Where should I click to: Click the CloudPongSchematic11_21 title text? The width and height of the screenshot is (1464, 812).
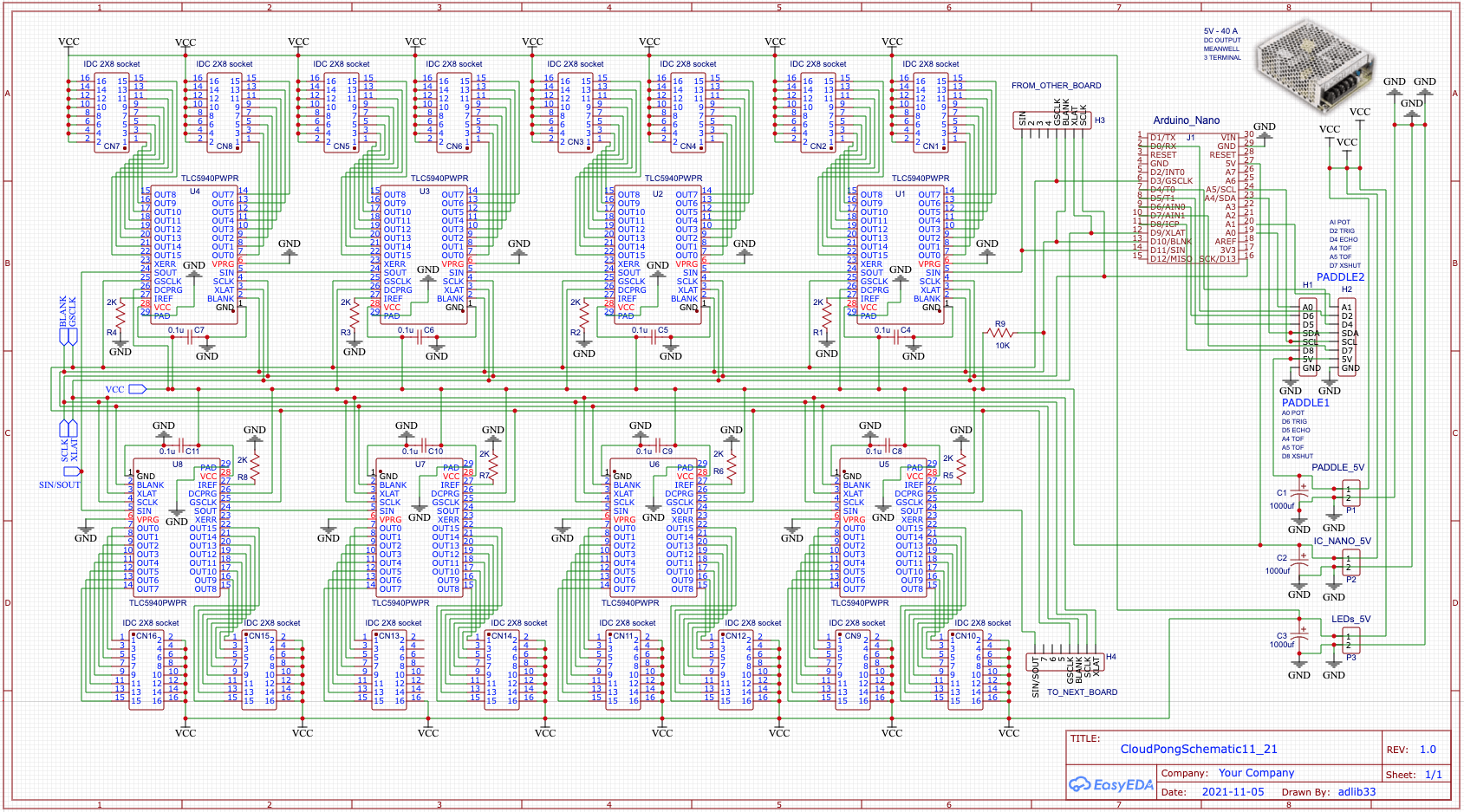(1199, 749)
